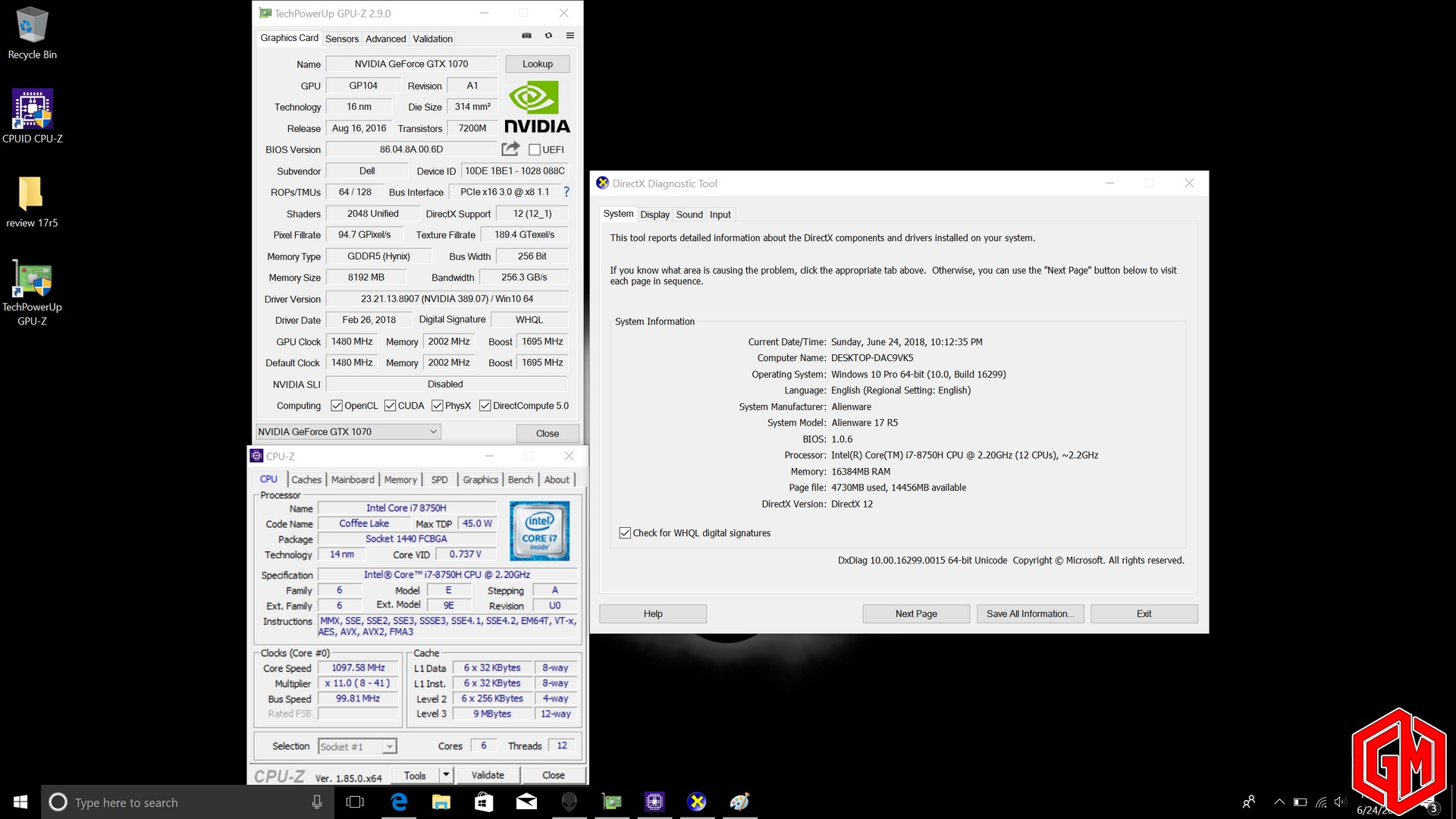Open the CPU-Z About tab
The width and height of the screenshot is (1456, 819).
coord(557,479)
